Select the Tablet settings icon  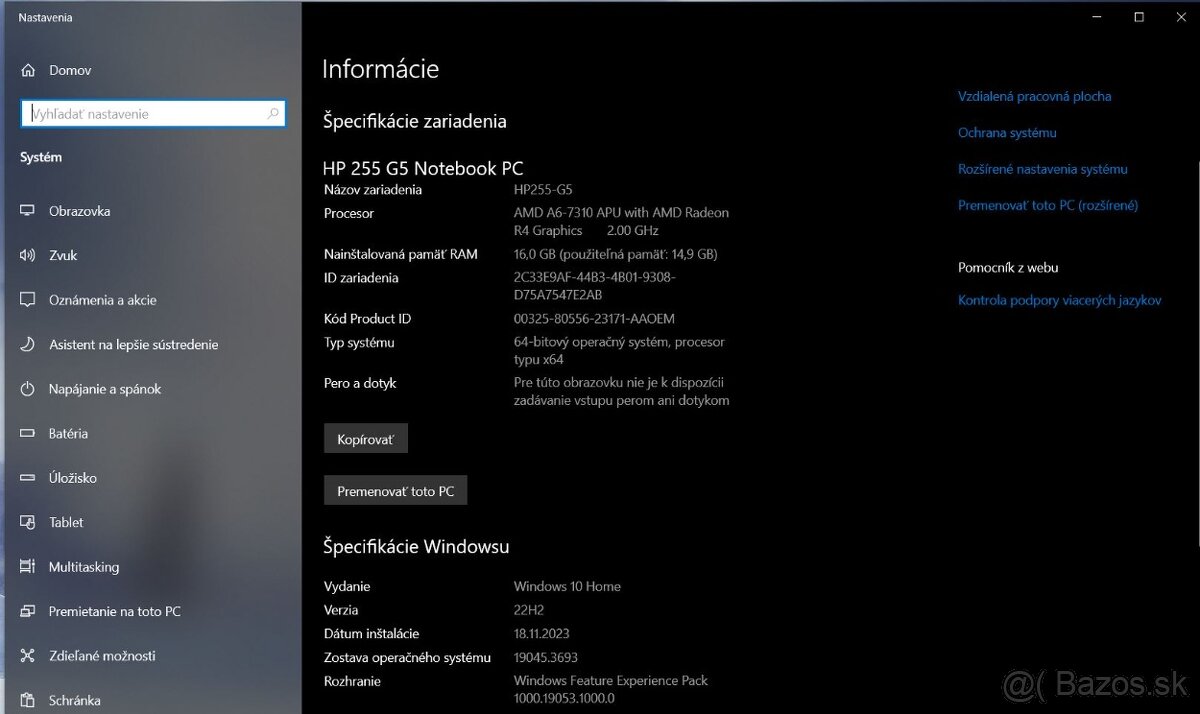pyautogui.click(x=28, y=522)
